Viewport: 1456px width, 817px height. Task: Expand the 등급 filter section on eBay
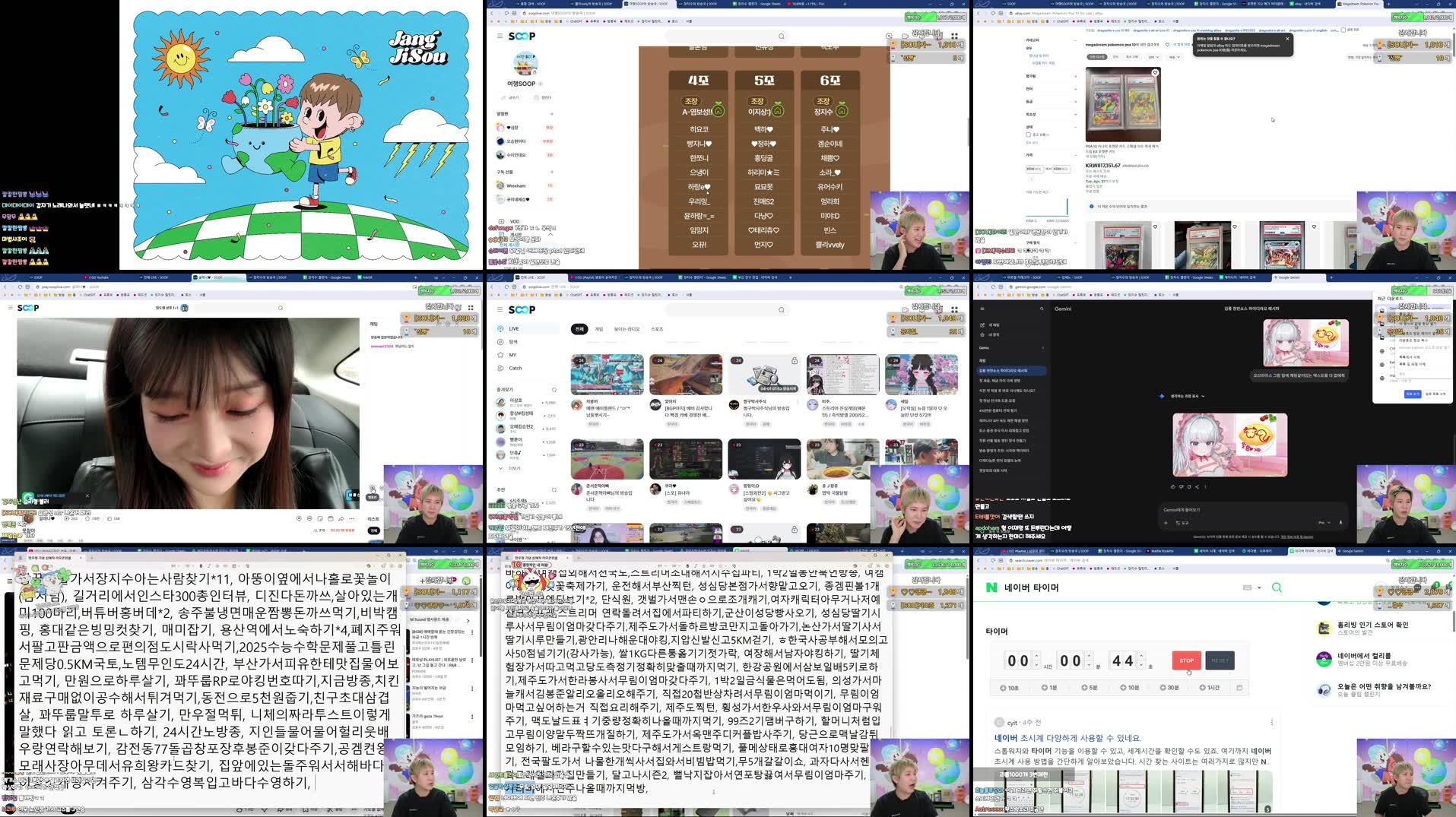tap(1075, 102)
